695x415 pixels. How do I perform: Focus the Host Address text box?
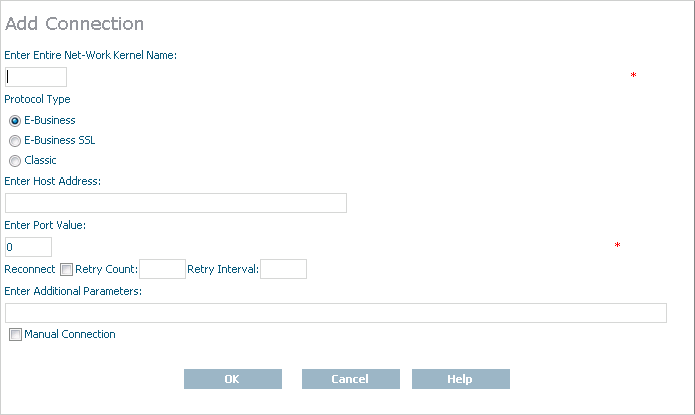[176, 203]
